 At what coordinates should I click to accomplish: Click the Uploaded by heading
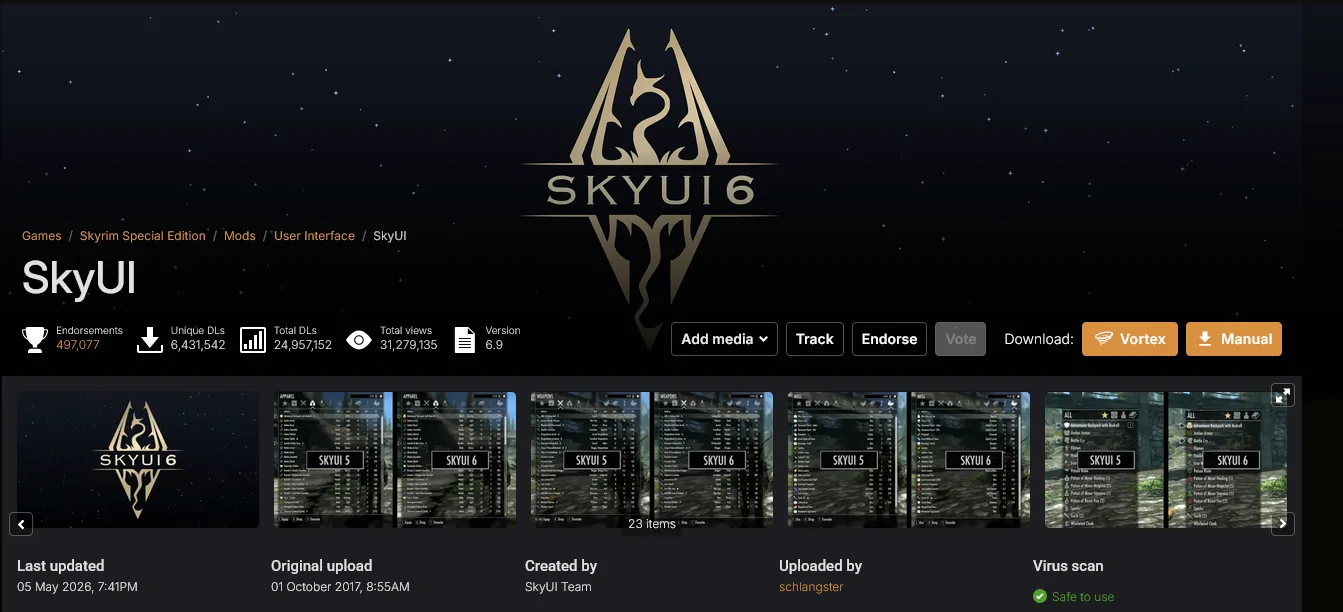click(x=820, y=566)
